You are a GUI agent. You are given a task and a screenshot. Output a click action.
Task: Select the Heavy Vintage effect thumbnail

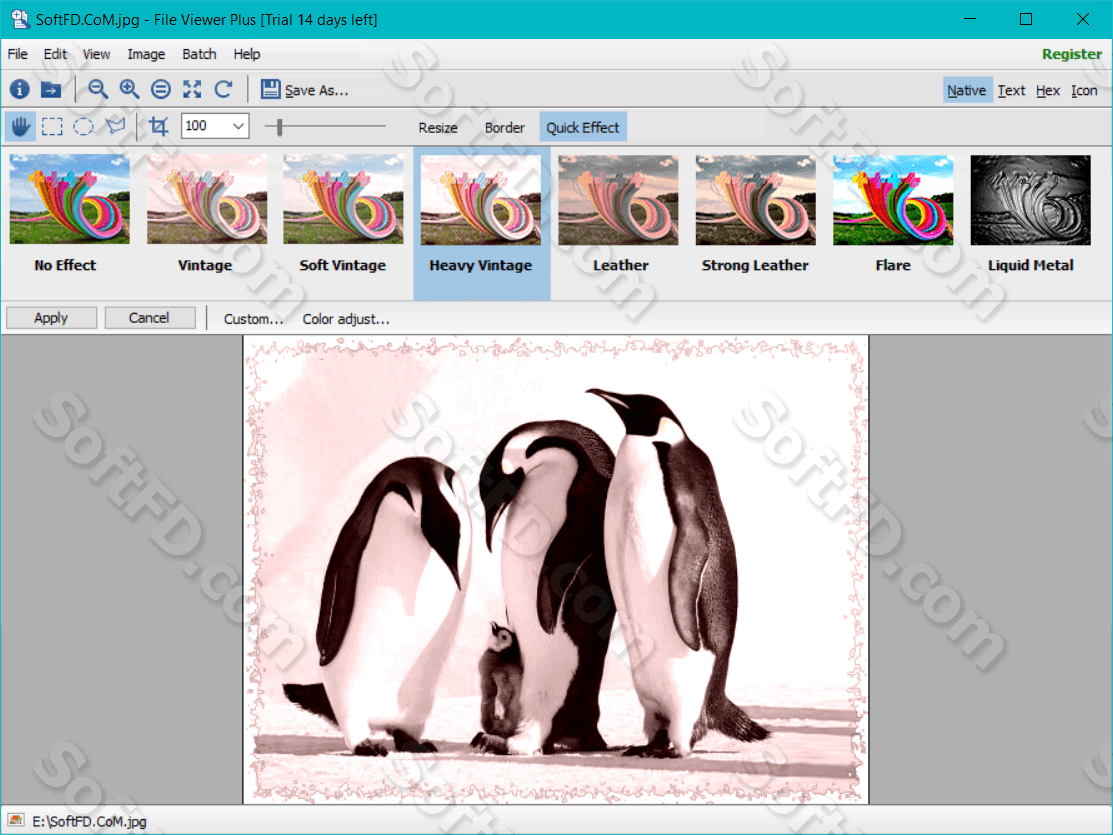coord(481,200)
